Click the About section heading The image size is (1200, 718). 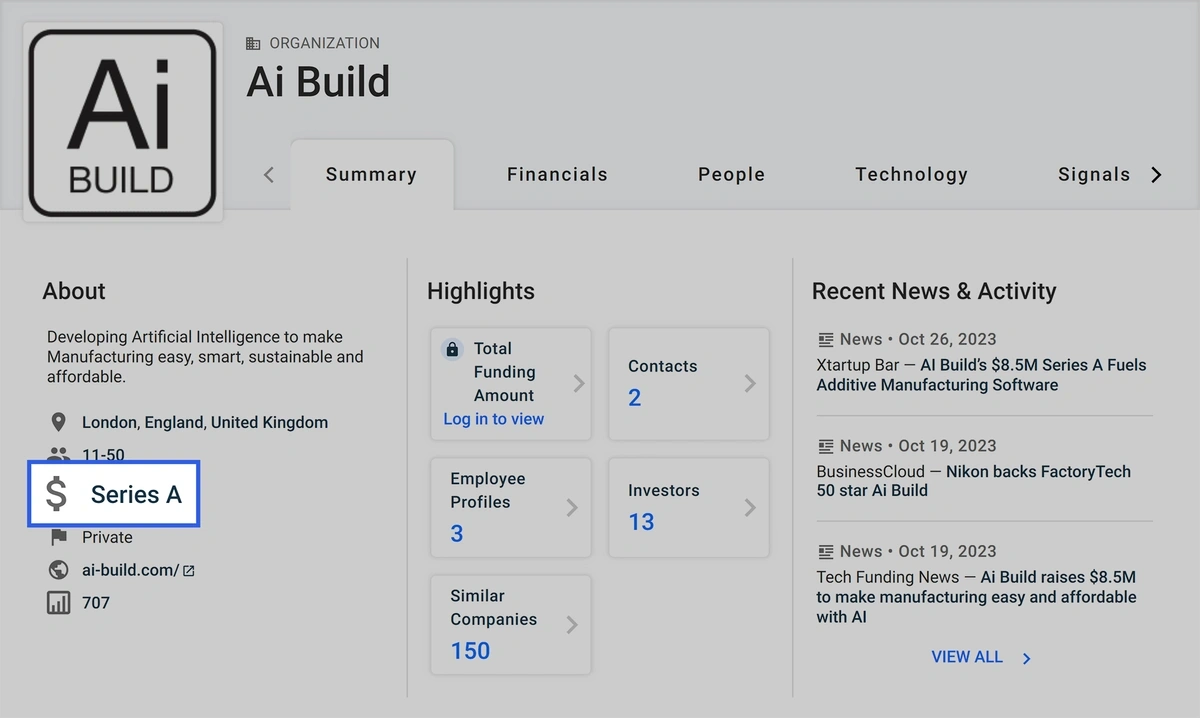pos(74,291)
